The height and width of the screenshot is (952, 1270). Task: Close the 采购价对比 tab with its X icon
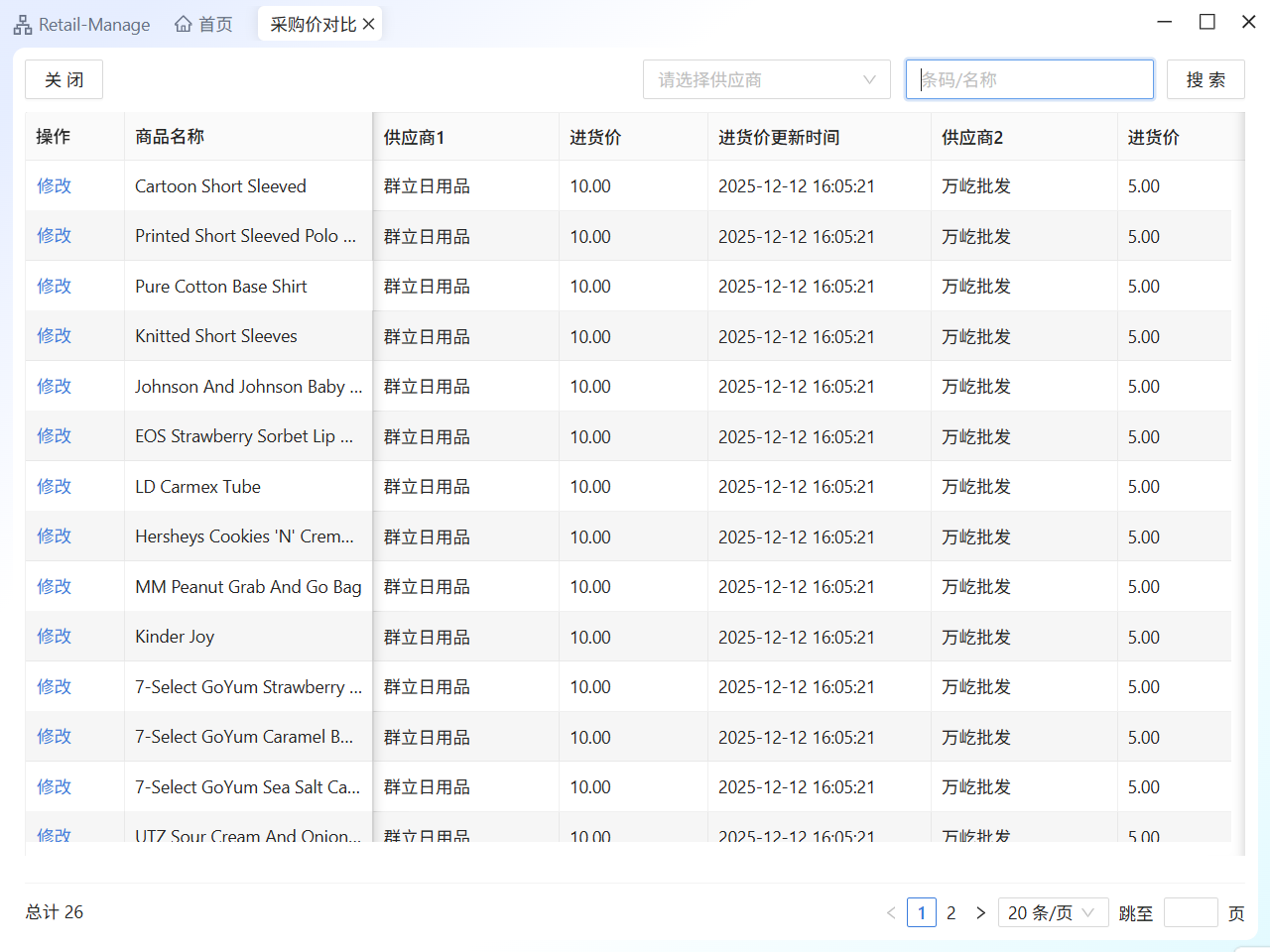(x=369, y=24)
